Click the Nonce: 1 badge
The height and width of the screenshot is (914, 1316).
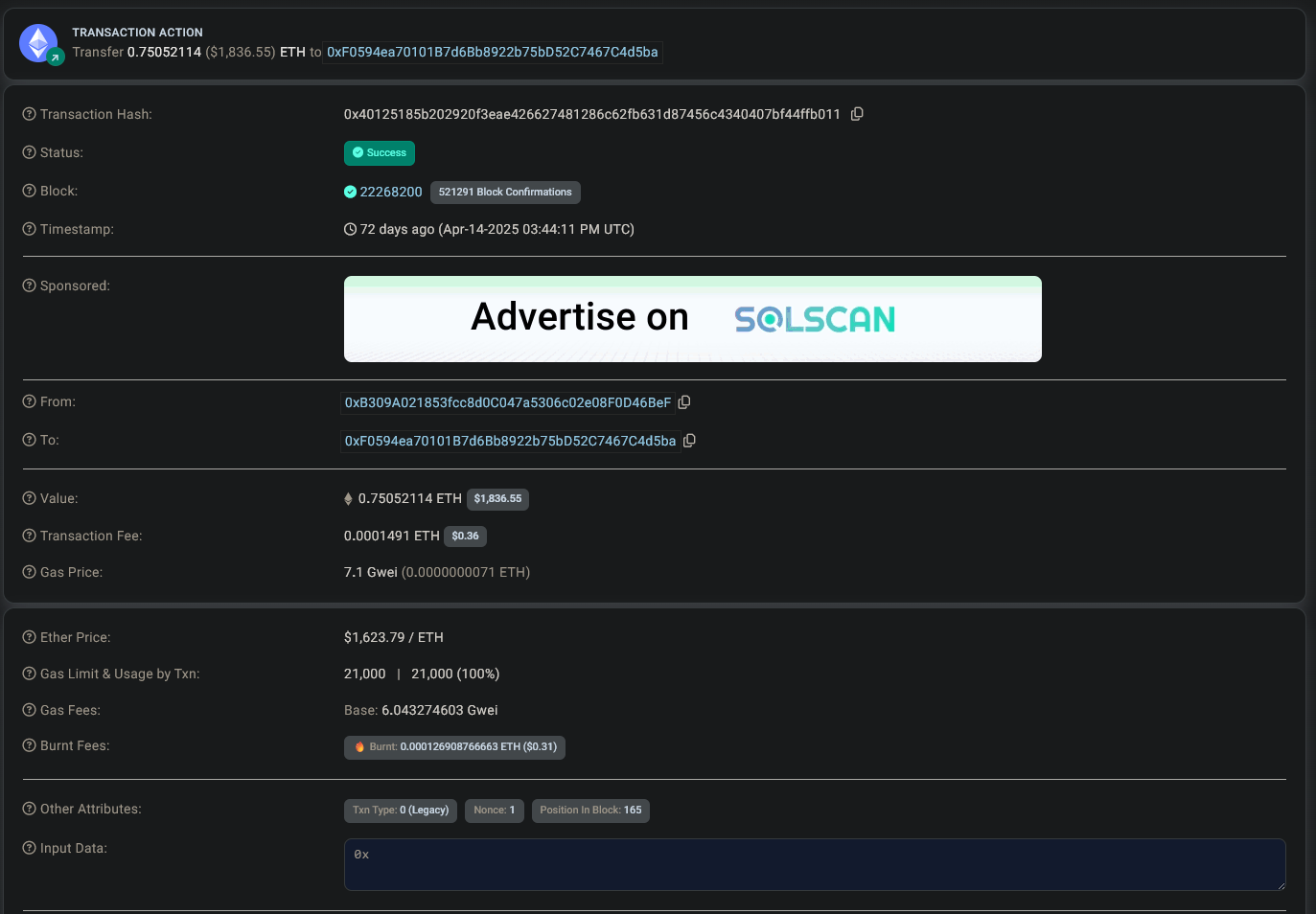coord(495,811)
